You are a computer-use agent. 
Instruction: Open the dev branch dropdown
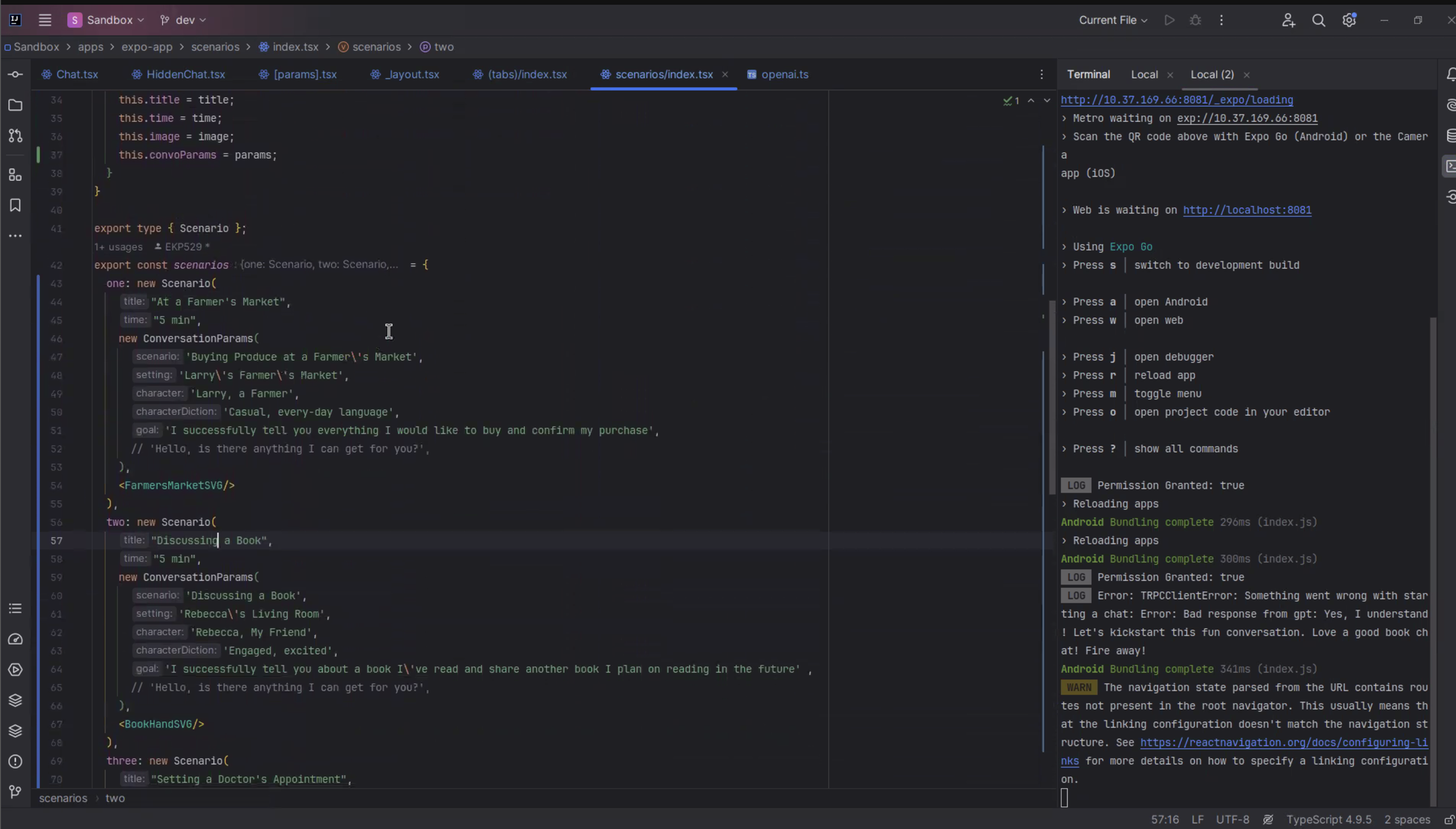183,20
